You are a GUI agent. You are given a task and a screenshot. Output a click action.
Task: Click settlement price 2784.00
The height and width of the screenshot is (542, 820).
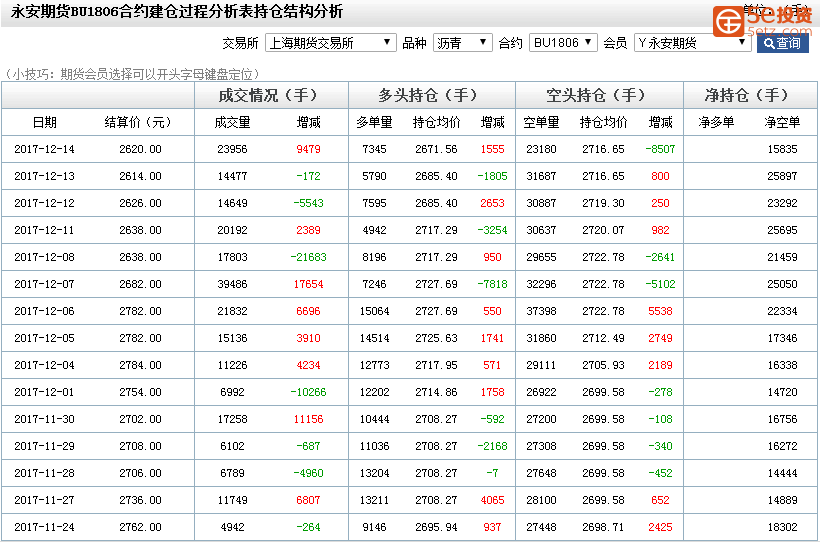[140, 365]
